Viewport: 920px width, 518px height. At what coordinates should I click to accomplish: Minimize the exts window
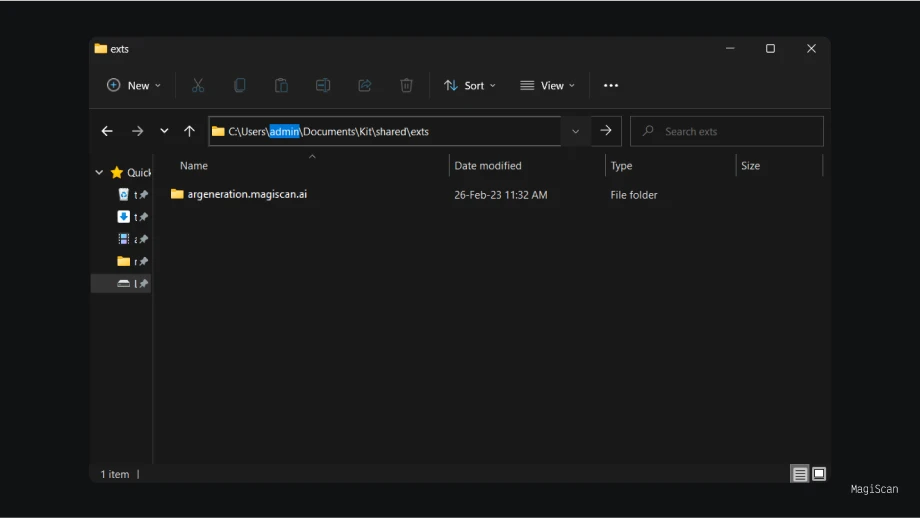[730, 49]
